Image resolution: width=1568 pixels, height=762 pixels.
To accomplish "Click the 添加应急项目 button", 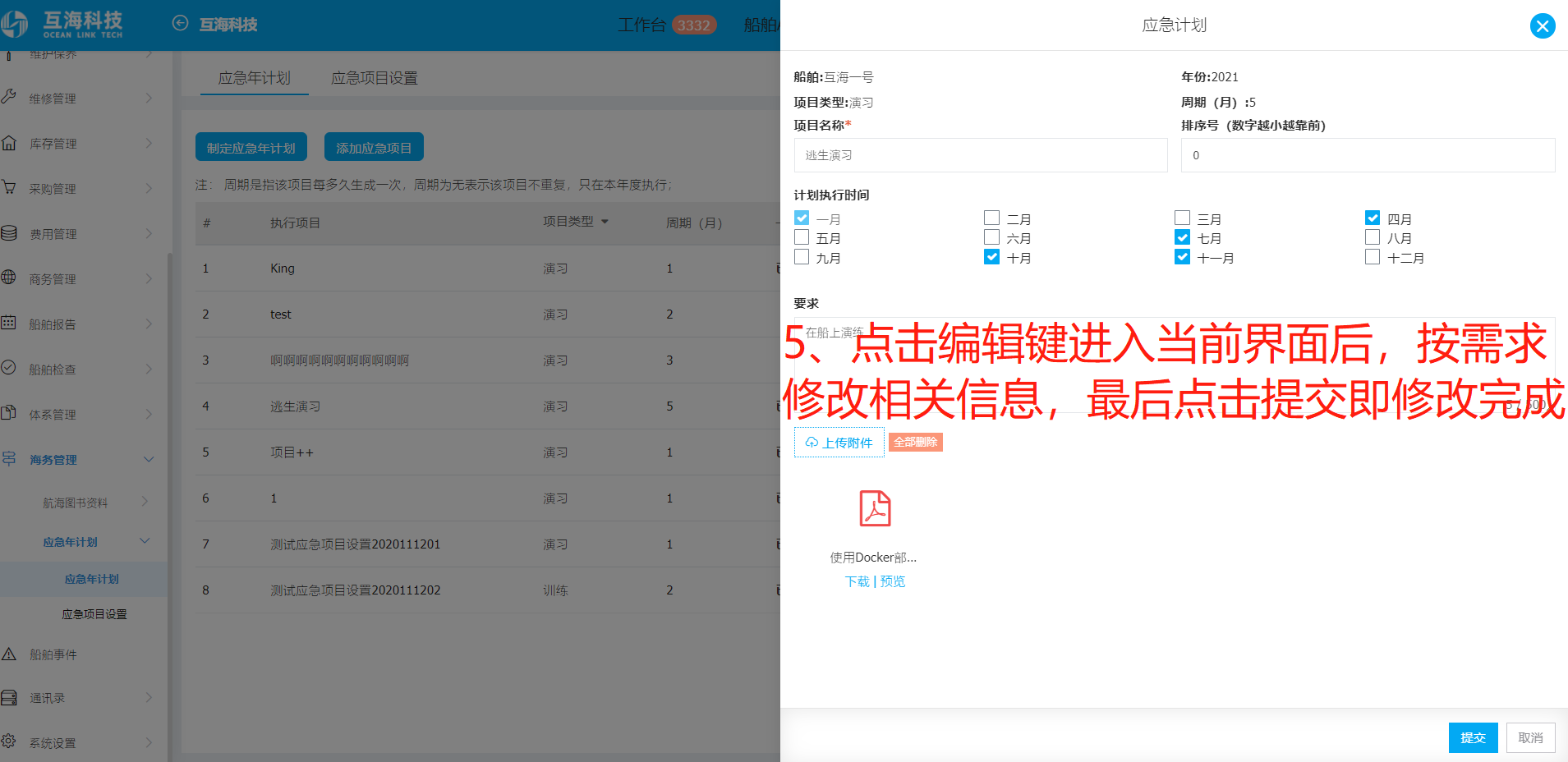I will [x=374, y=147].
